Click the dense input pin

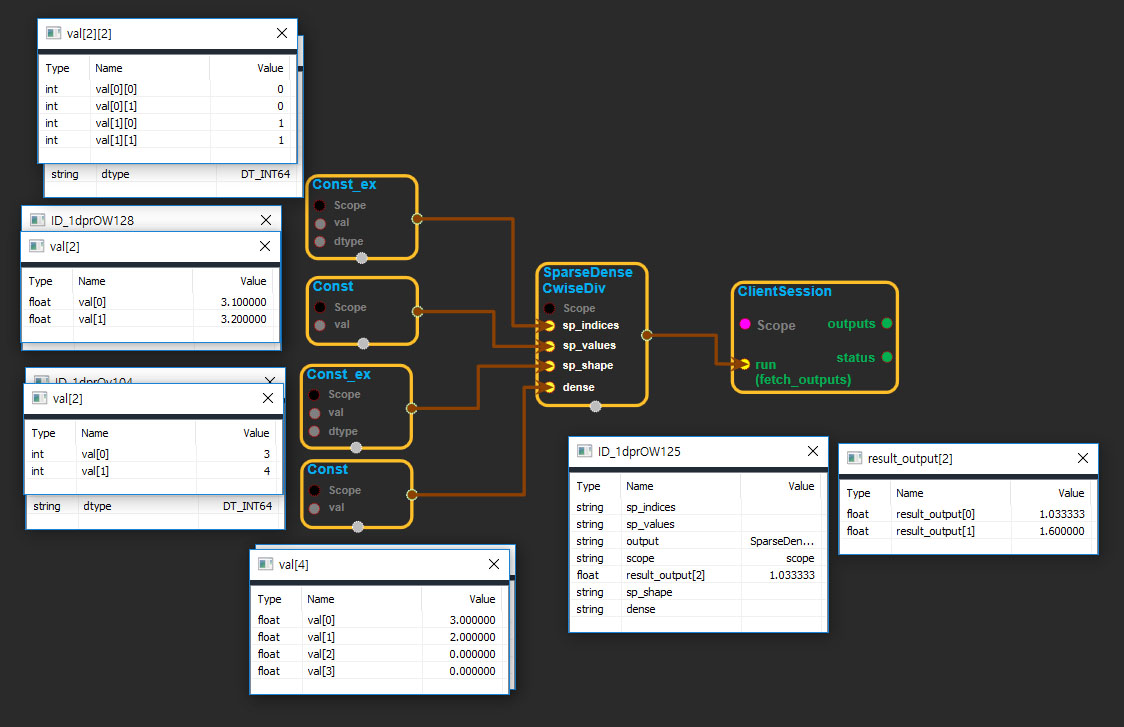coord(549,387)
